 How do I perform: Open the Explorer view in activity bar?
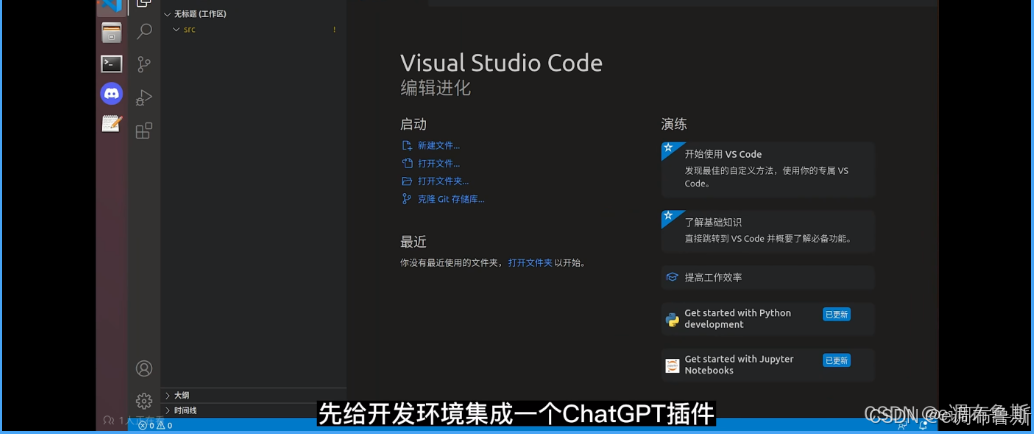(x=144, y=4)
